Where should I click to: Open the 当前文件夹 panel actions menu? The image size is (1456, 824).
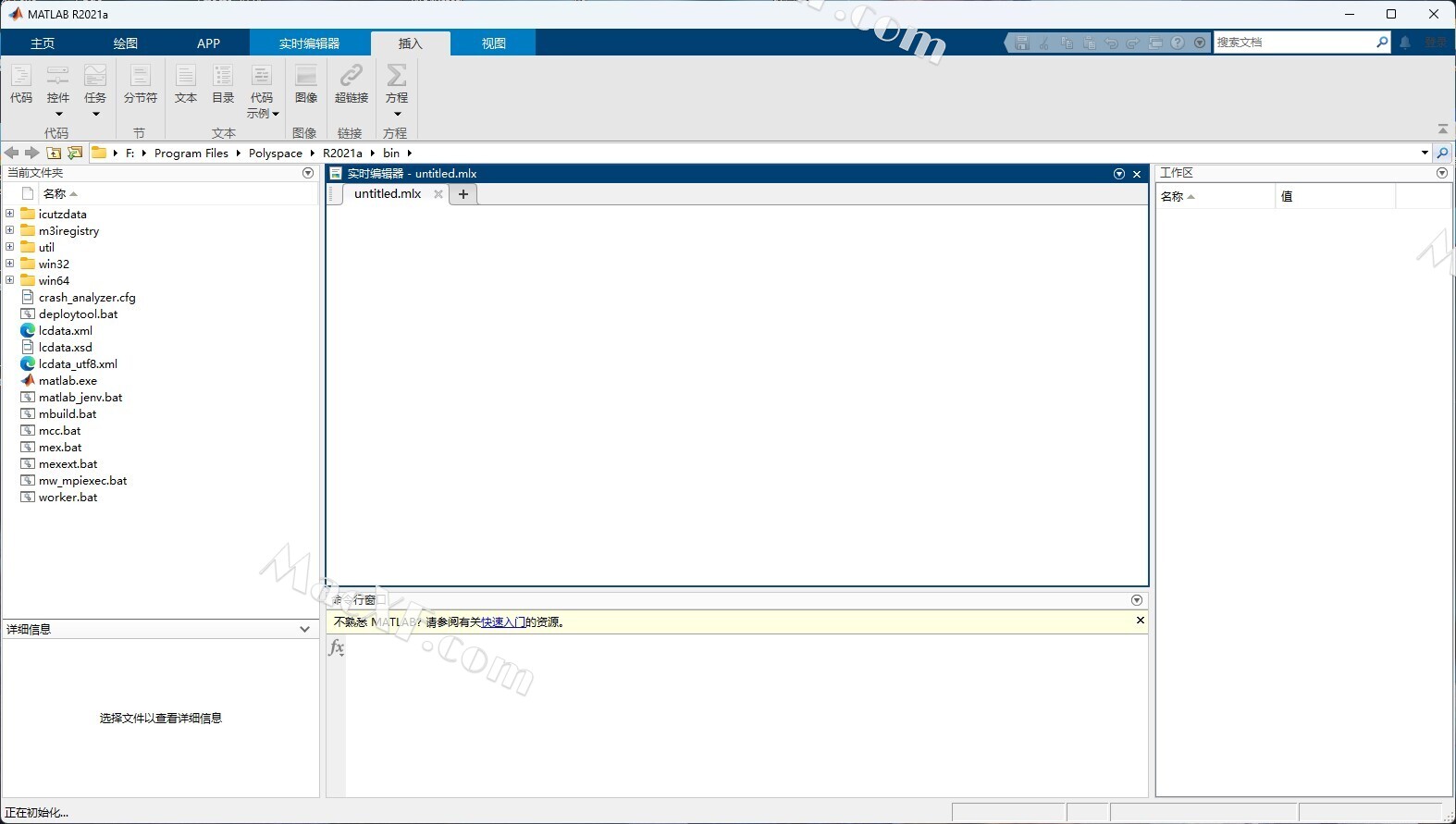pos(308,173)
